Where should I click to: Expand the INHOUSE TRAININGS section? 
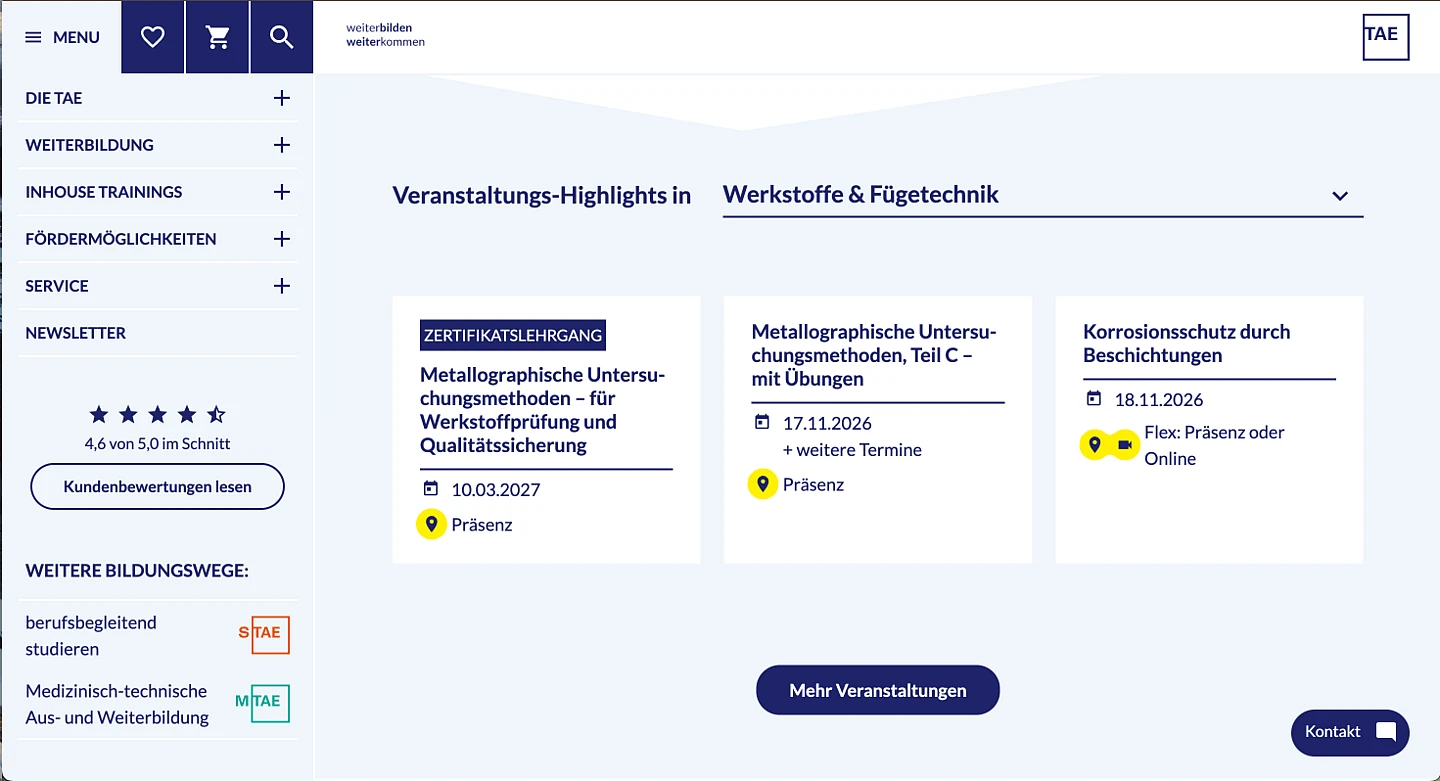[x=282, y=192]
